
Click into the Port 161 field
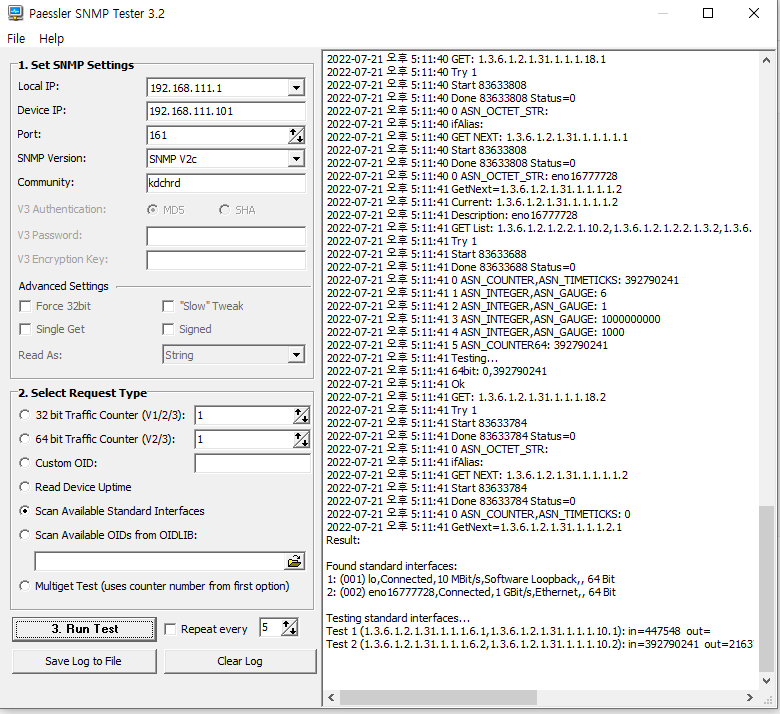tap(217, 135)
